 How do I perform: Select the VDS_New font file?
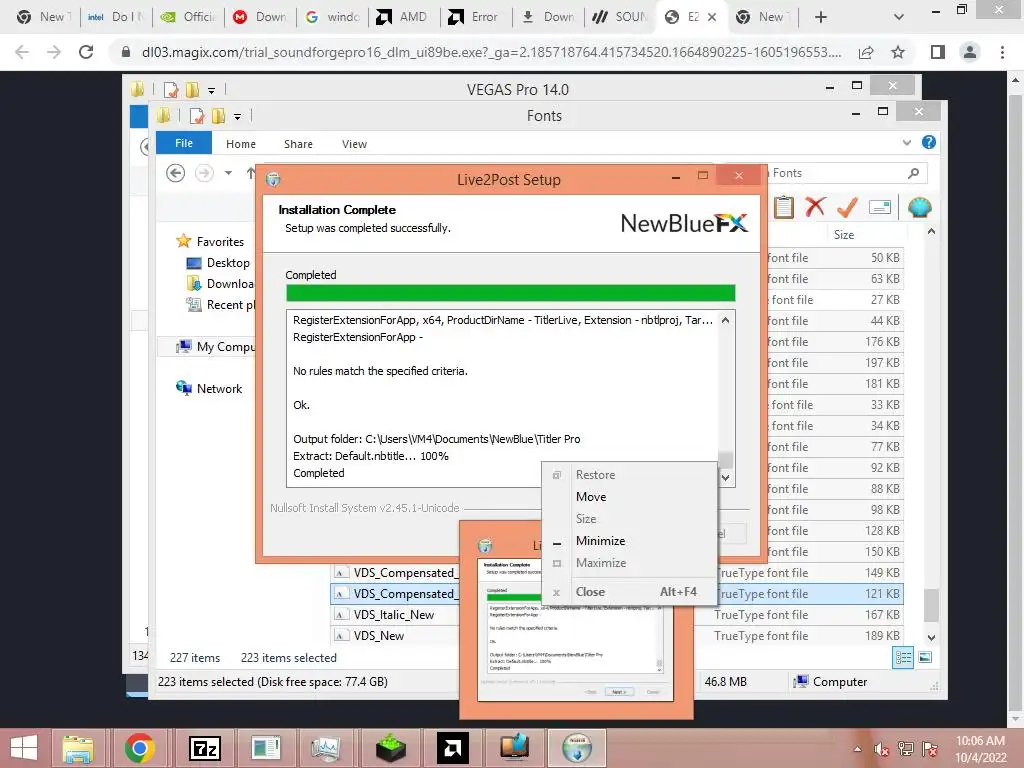[379, 635]
